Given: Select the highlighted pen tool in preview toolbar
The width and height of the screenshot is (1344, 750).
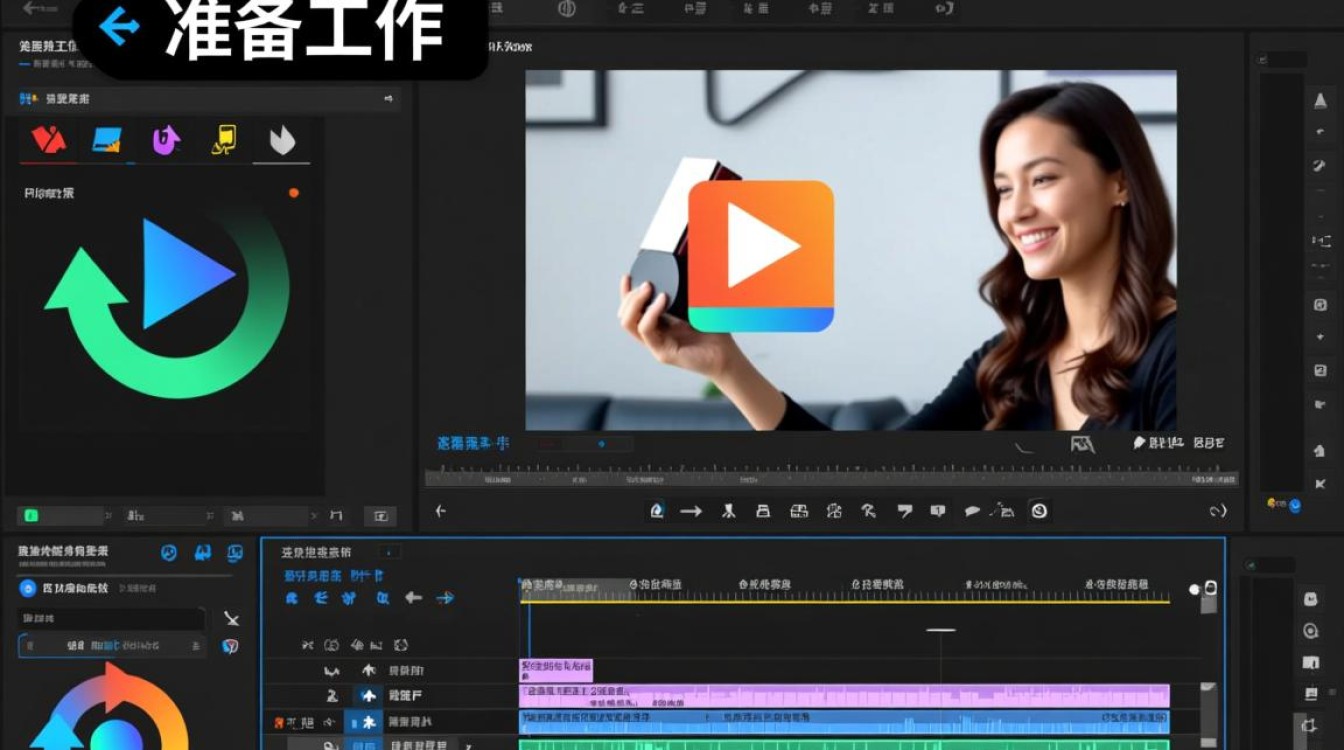Looking at the screenshot, I should point(656,511).
